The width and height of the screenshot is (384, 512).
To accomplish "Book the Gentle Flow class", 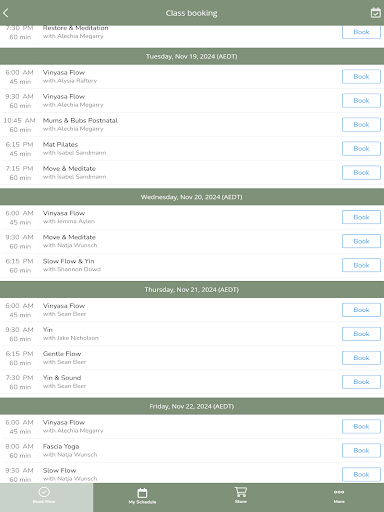I will 361,358.
